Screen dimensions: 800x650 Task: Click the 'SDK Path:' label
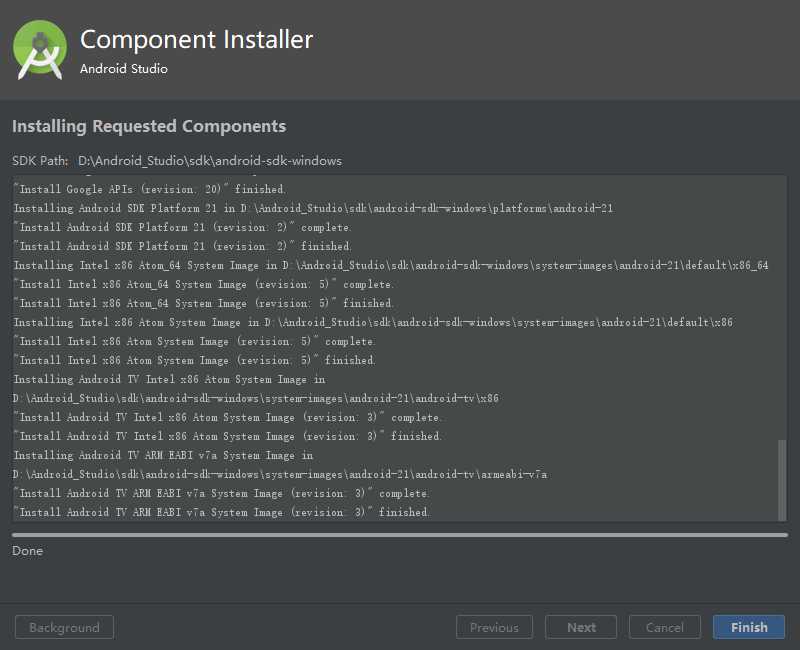pos(40,160)
